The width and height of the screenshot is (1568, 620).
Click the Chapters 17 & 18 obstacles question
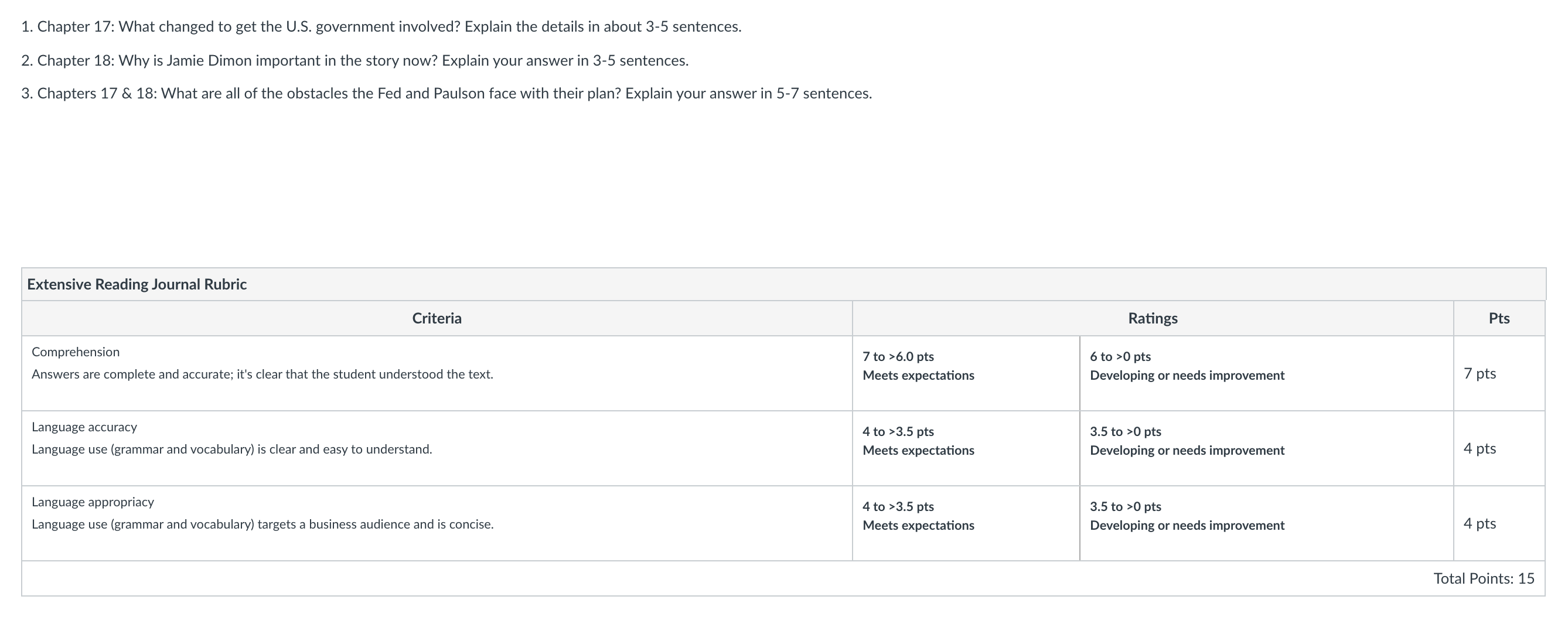(446, 93)
